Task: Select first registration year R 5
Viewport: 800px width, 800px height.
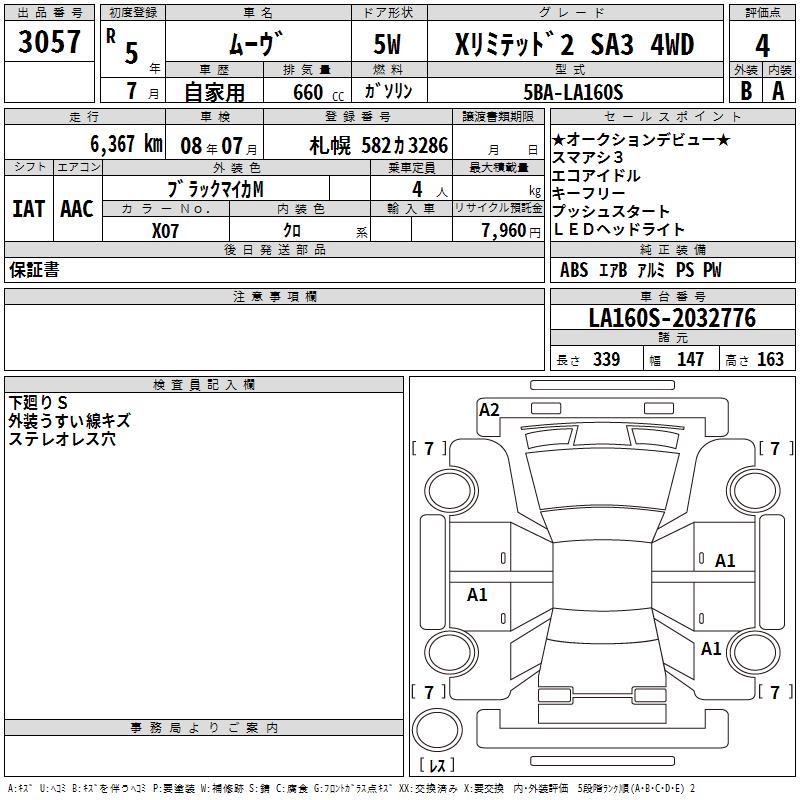Action: tap(122, 46)
